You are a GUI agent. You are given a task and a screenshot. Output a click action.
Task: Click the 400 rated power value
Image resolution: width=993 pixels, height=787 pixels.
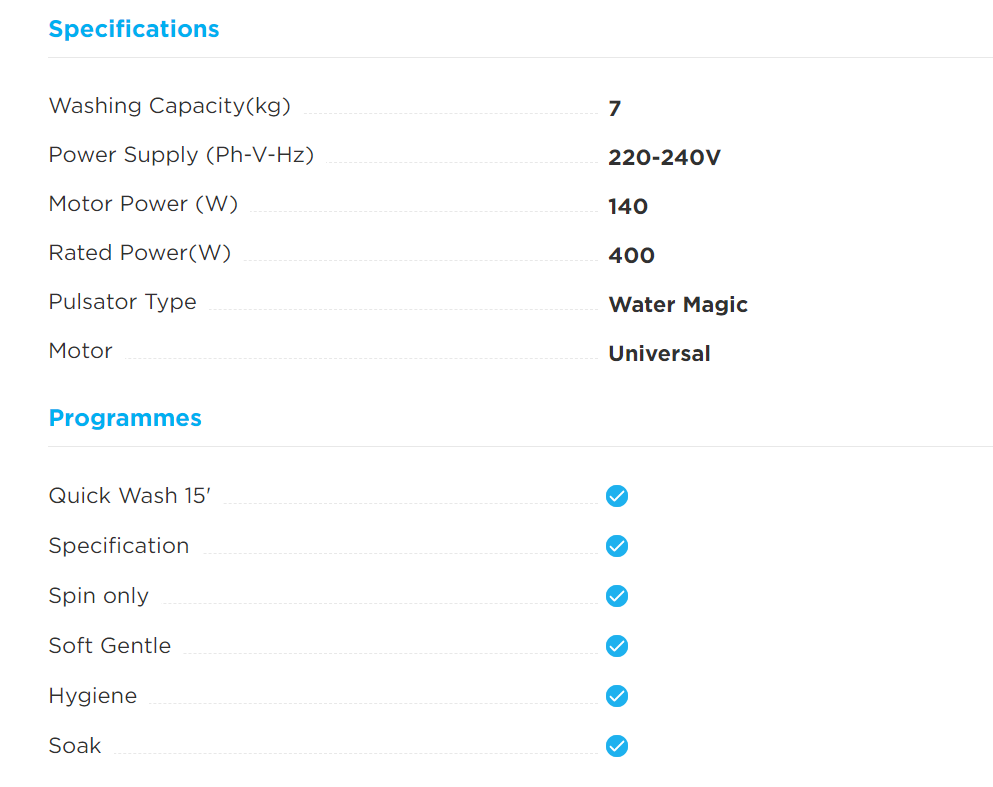pos(631,256)
